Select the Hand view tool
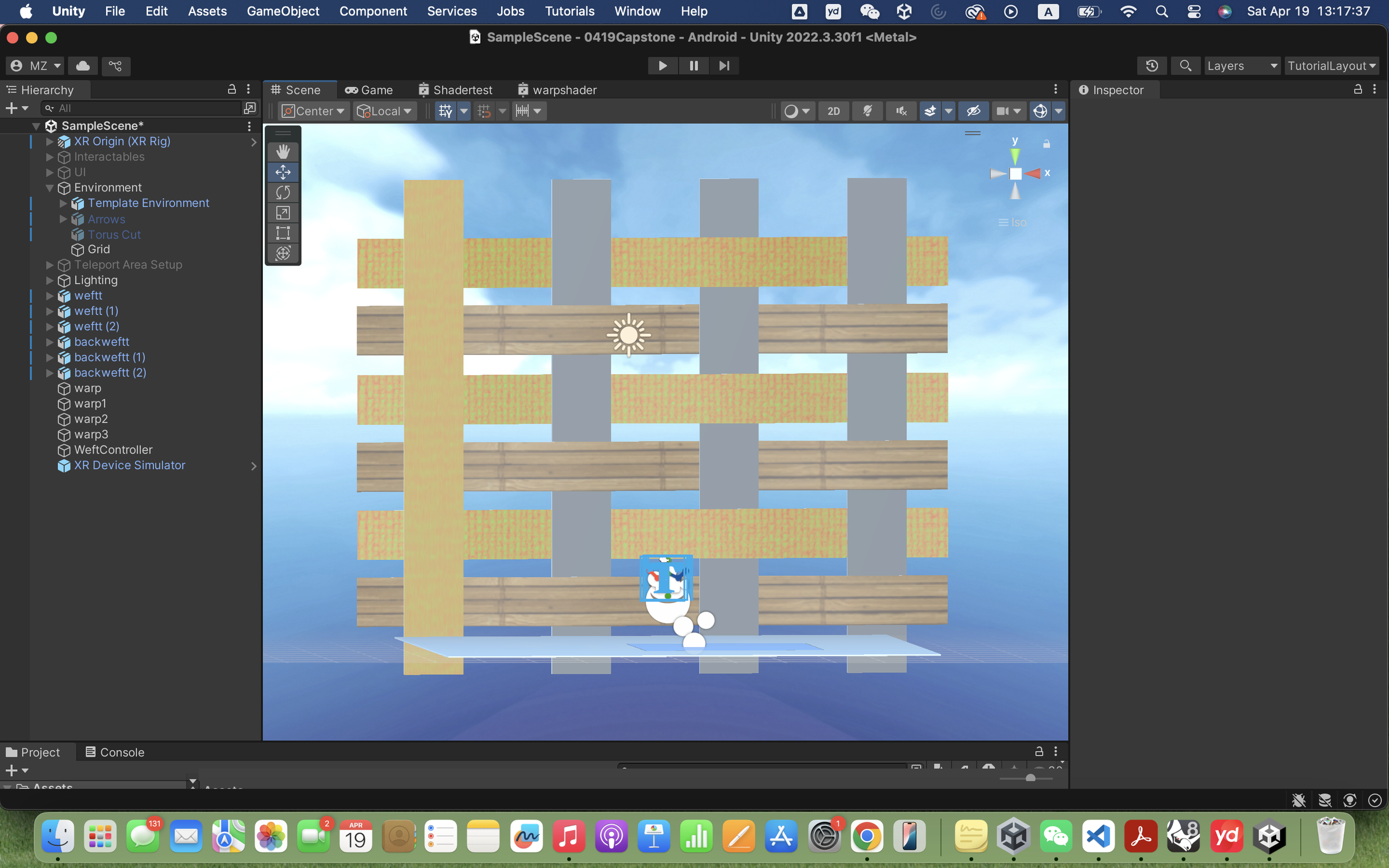 pyautogui.click(x=282, y=152)
